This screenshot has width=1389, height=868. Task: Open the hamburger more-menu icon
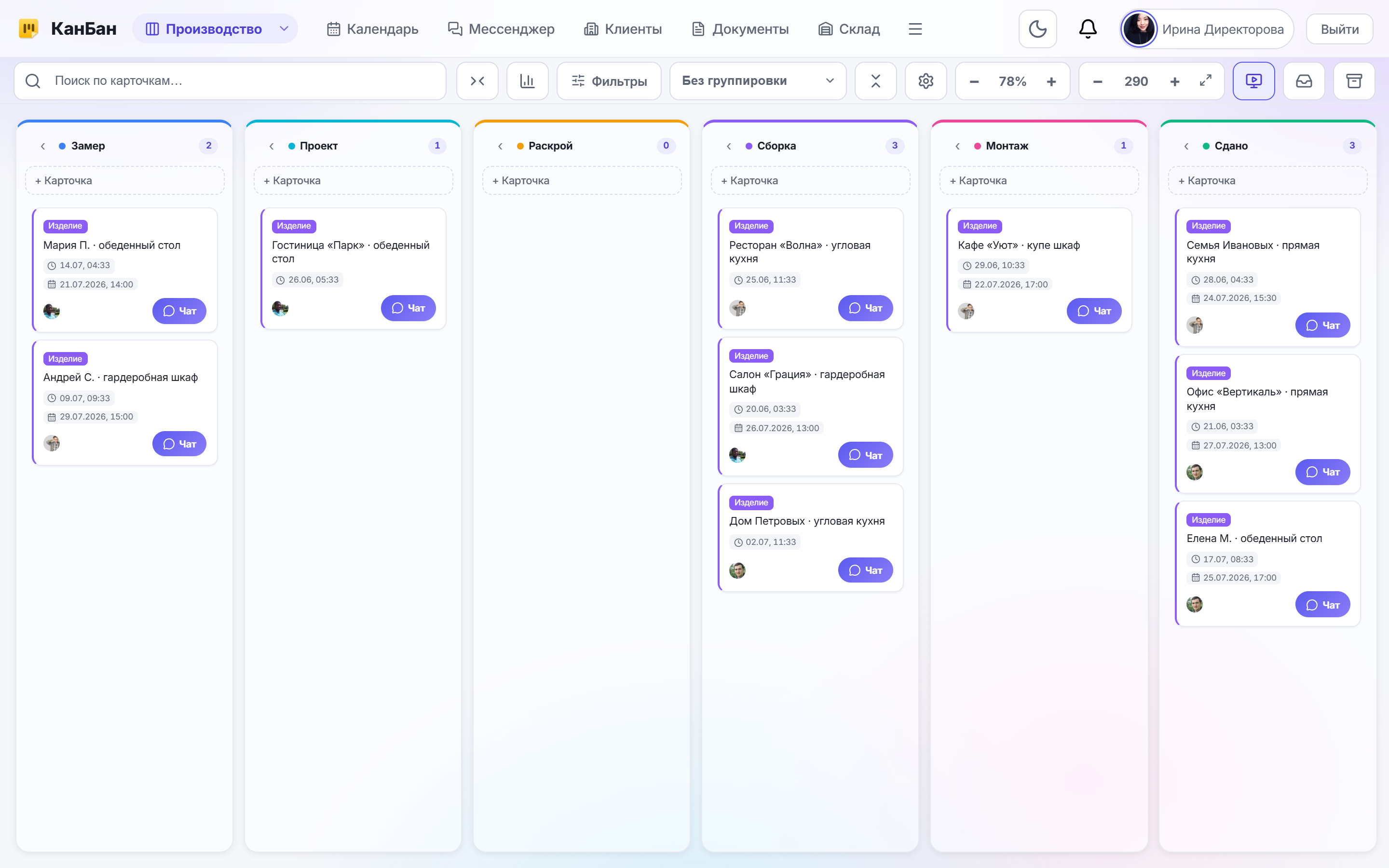(915, 29)
